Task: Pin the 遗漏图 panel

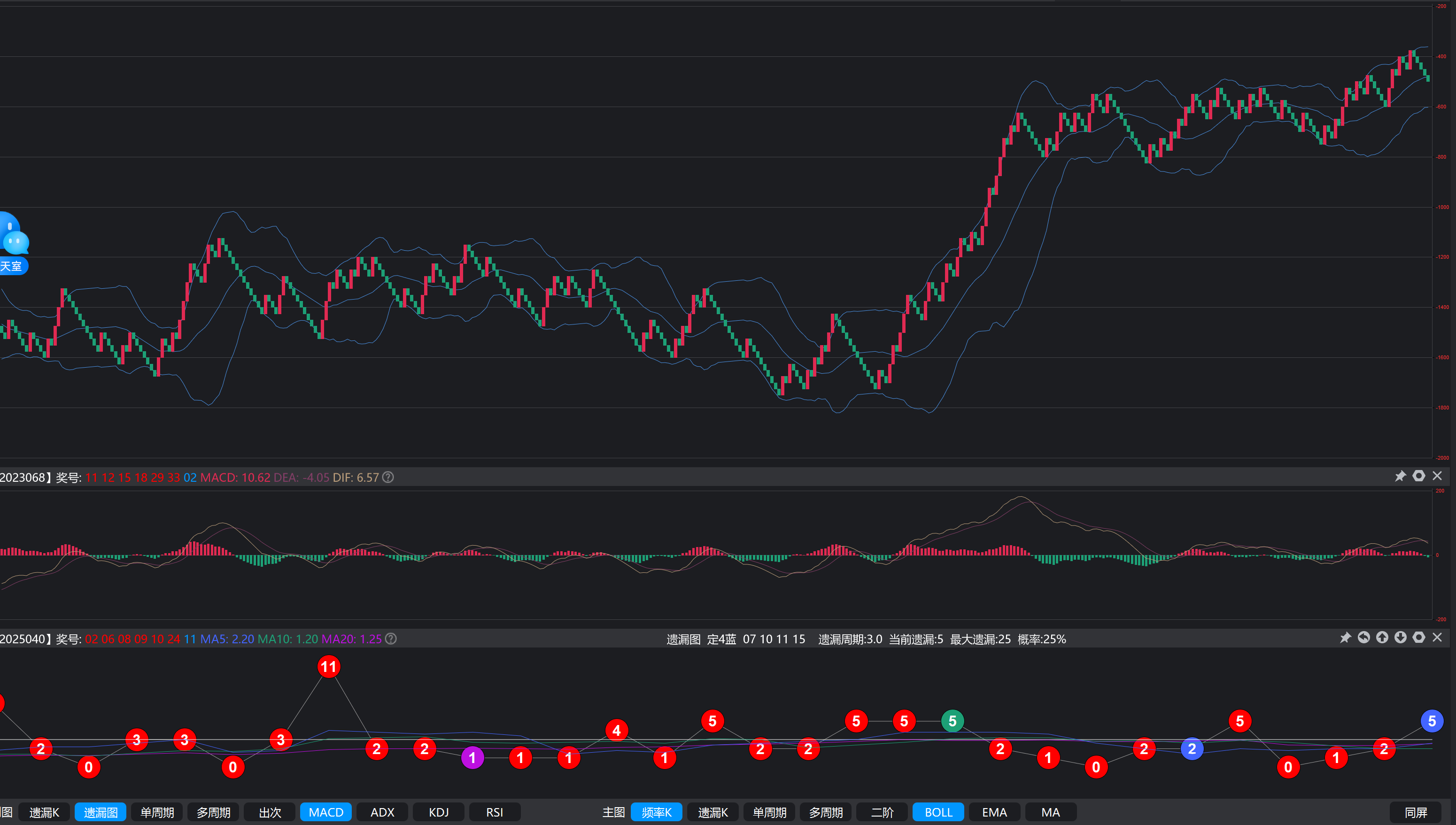Action: (x=1346, y=638)
